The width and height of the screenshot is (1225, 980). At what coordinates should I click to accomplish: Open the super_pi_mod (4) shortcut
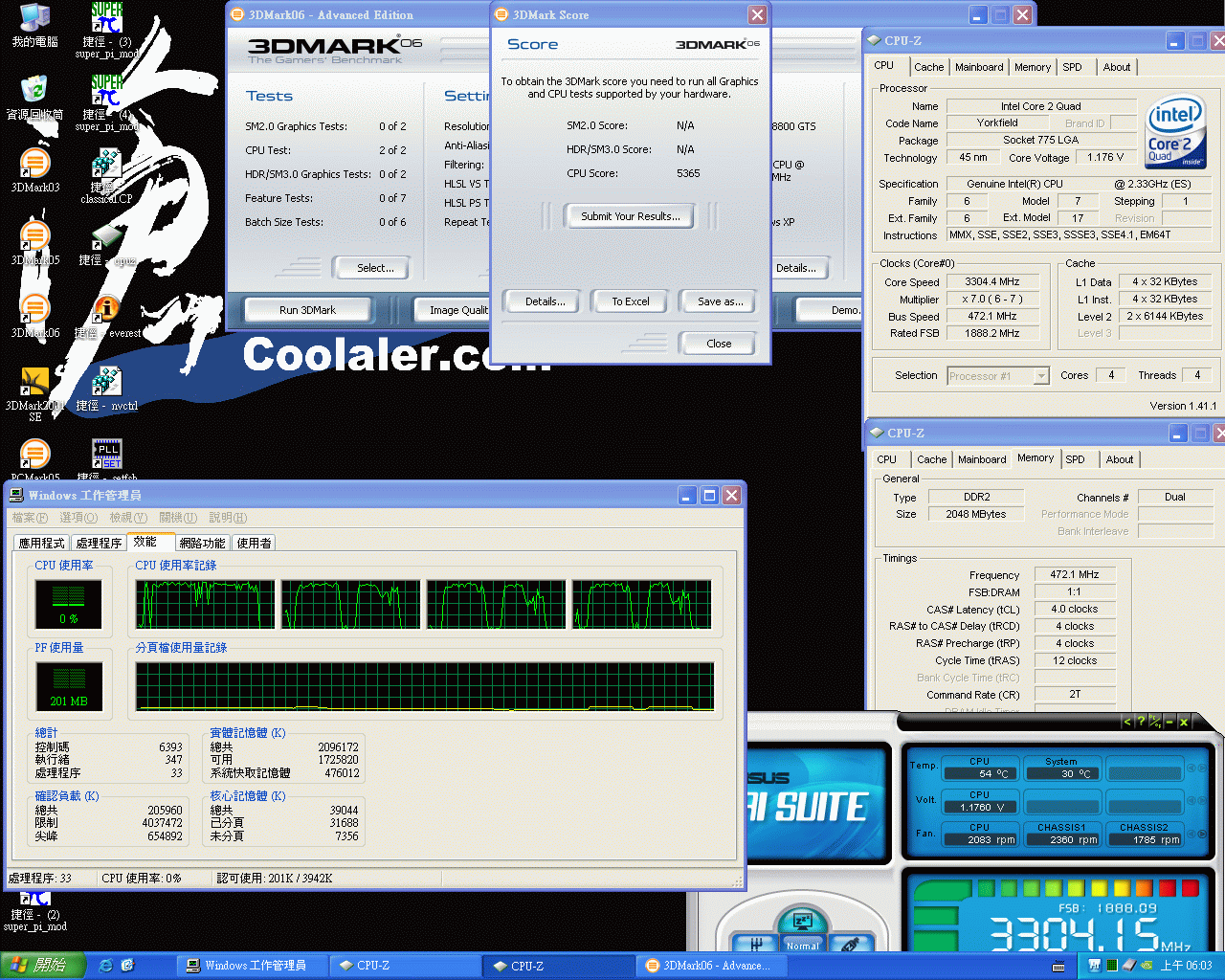tap(106, 102)
